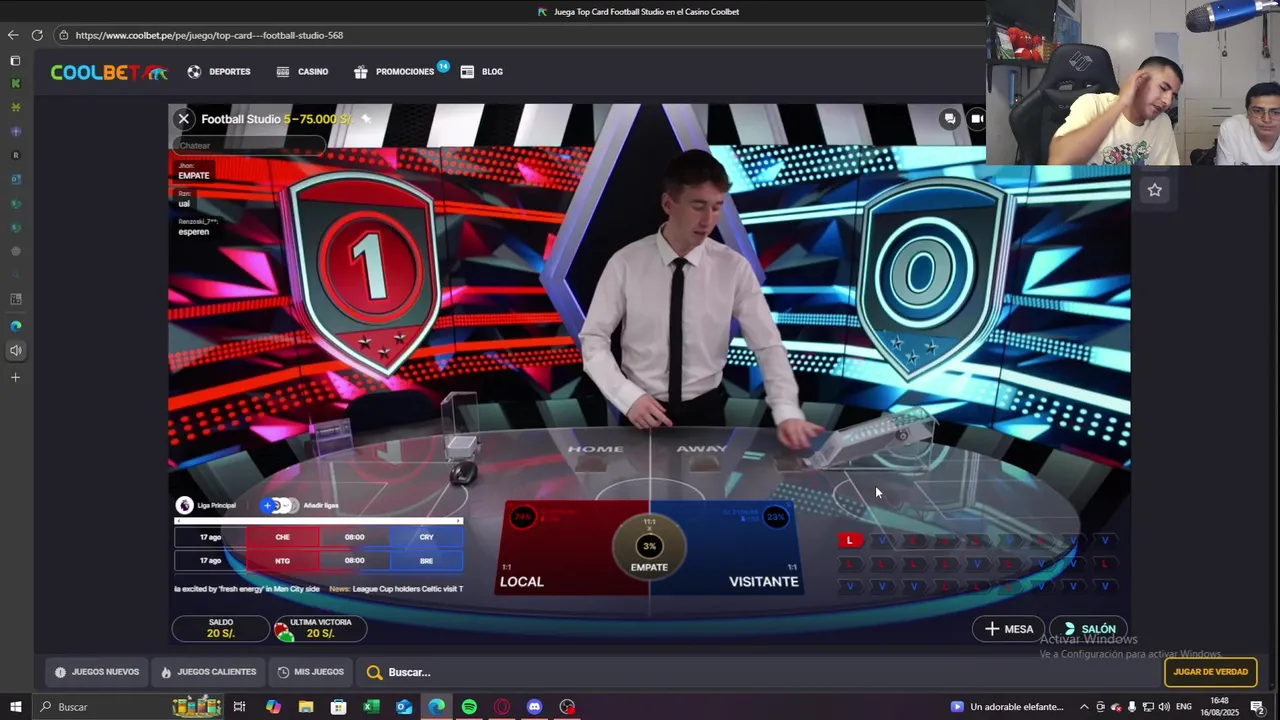This screenshot has height=720, width=1280.
Task: Open the Windows notification center icon
Action: pos(1258,707)
